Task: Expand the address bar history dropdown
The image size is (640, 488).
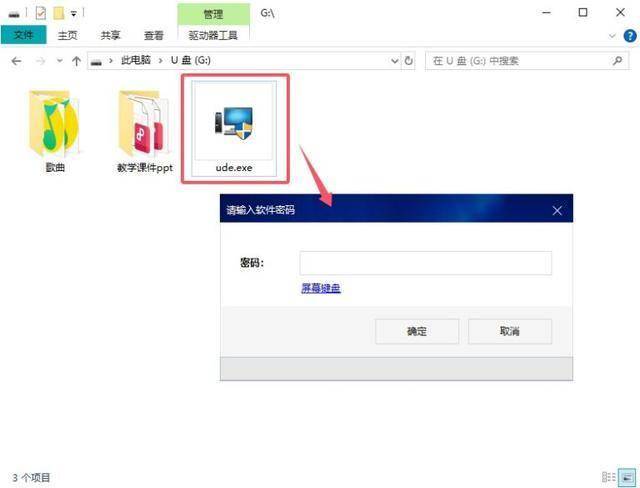Action: (394, 61)
